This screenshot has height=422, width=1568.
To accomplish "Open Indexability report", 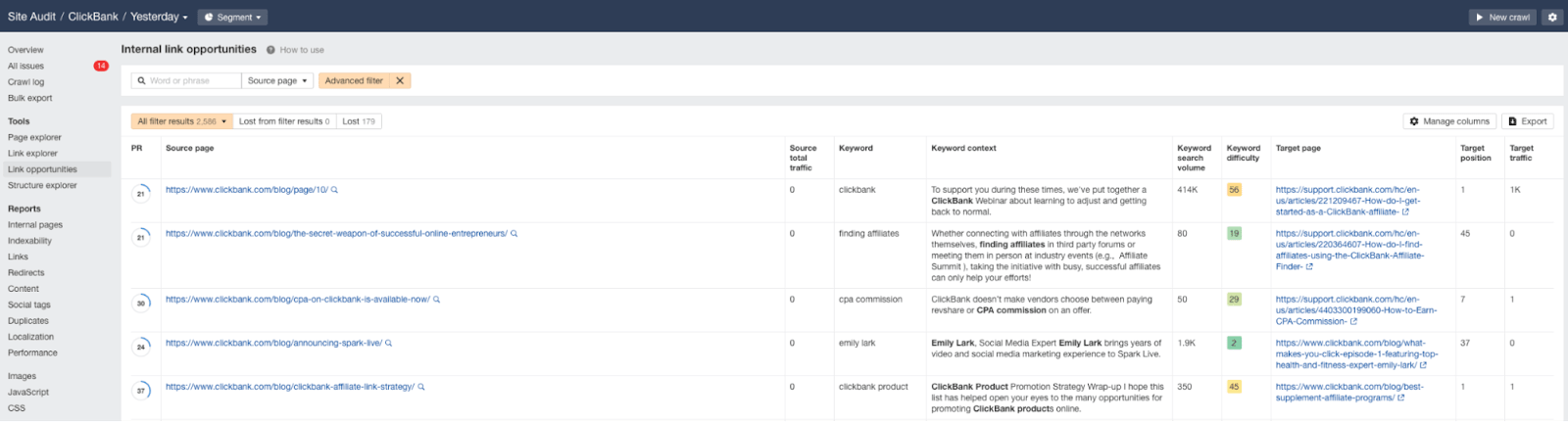I will click(29, 241).
